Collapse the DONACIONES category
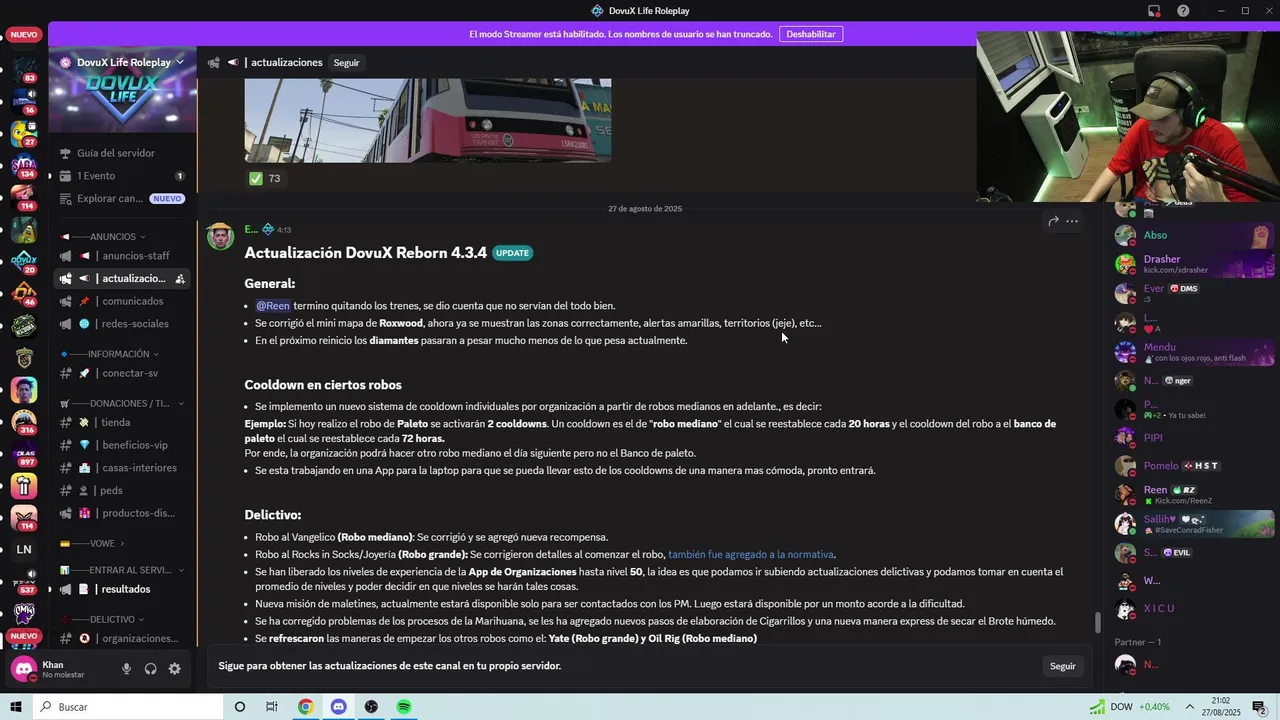Viewport: 1280px width, 720px height. pyautogui.click(x=122, y=403)
